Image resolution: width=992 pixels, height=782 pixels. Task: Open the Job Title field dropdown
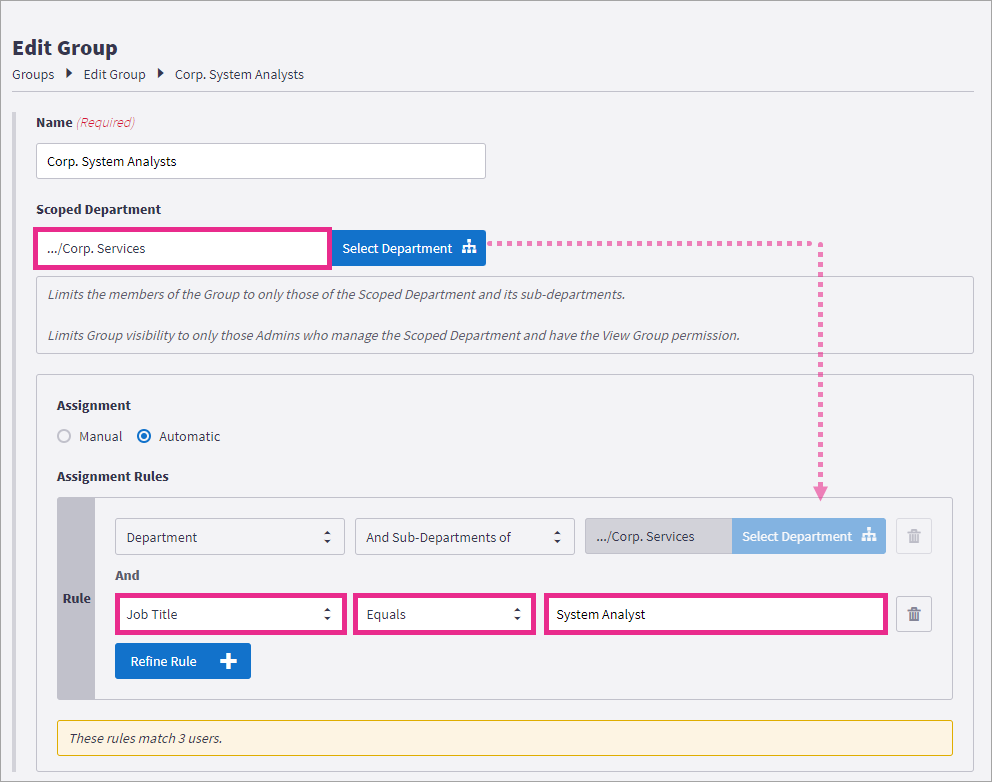tap(230, 614)
